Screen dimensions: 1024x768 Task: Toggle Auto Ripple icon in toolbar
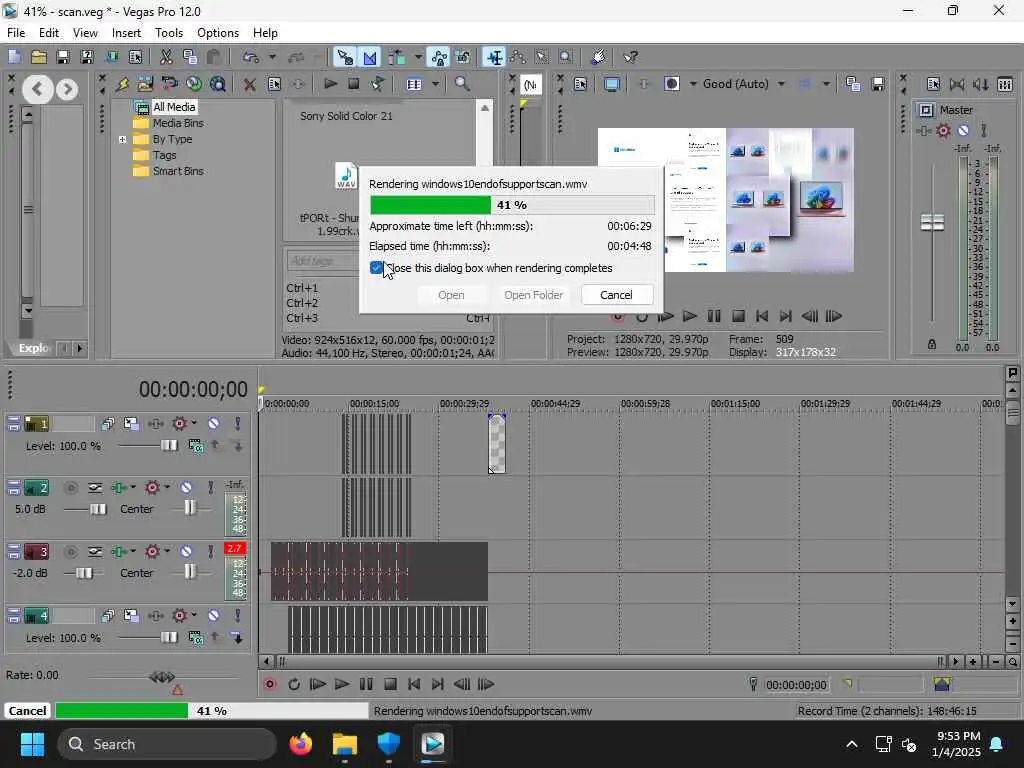[397, 57]
